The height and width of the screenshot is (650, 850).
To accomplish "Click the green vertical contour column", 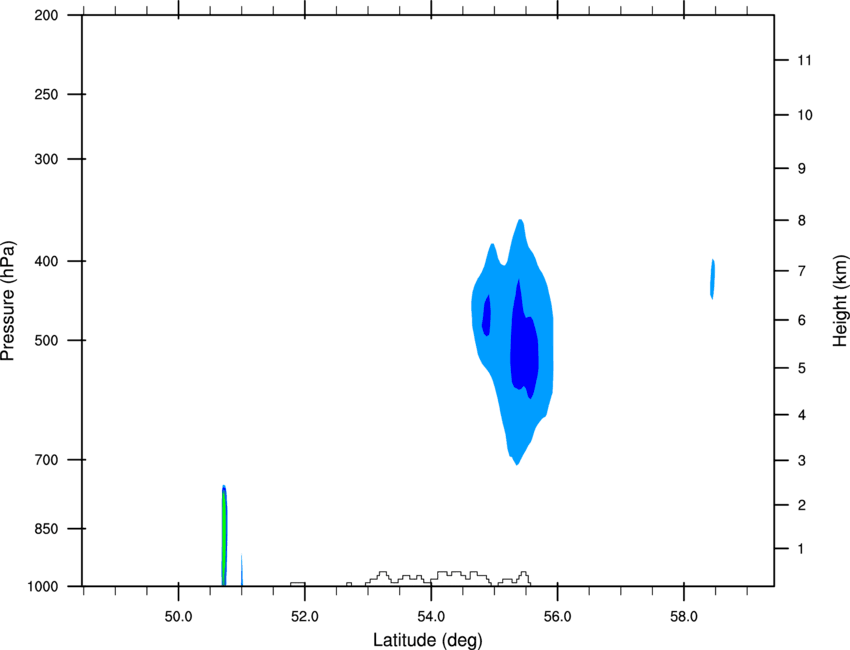I will coord(223,537).
